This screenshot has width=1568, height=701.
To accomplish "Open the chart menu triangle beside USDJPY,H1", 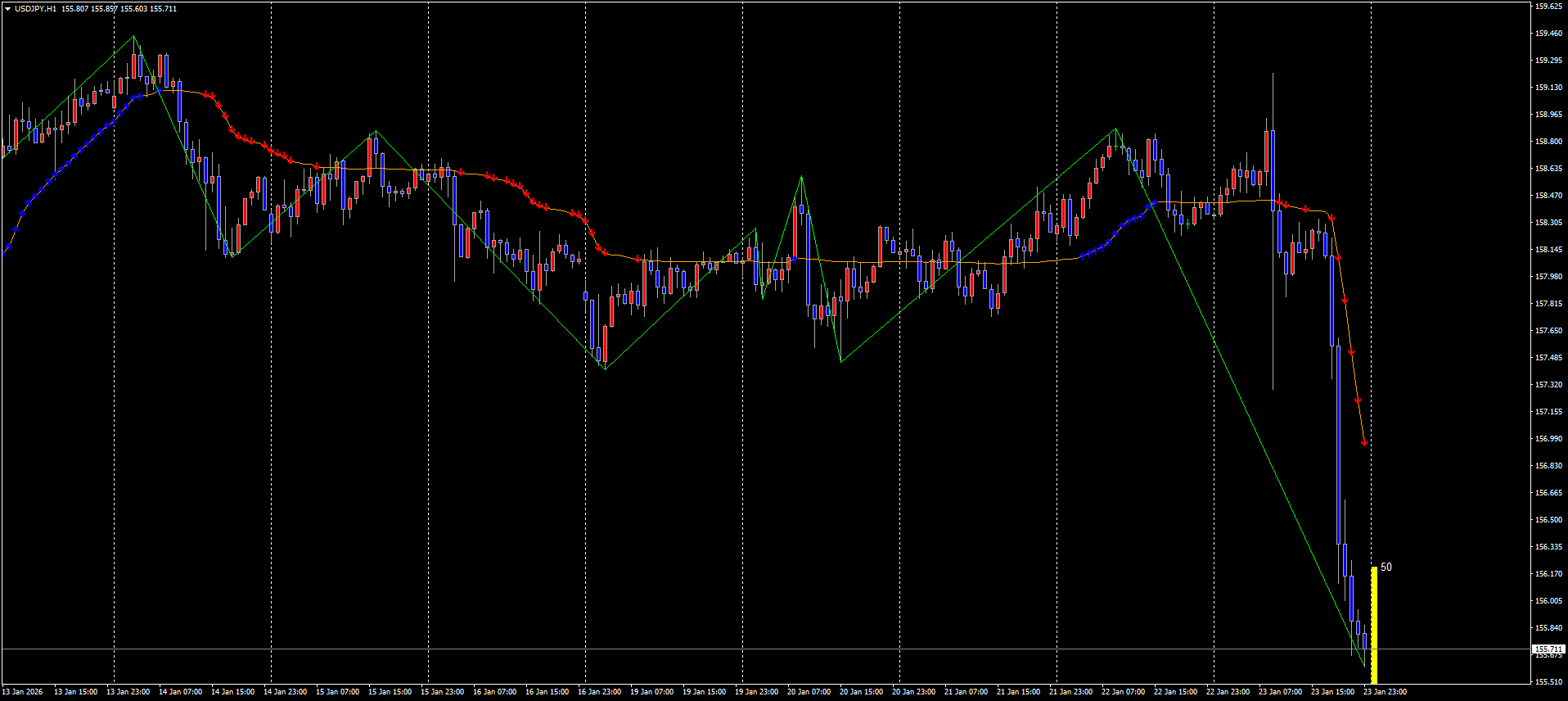I will pyautogui.click(x=7, y=9).
